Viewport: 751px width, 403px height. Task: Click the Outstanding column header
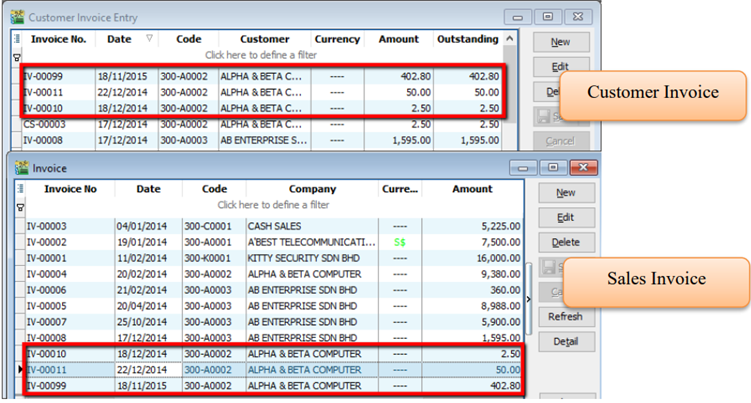pyautogui.click(x=467, y=39)
